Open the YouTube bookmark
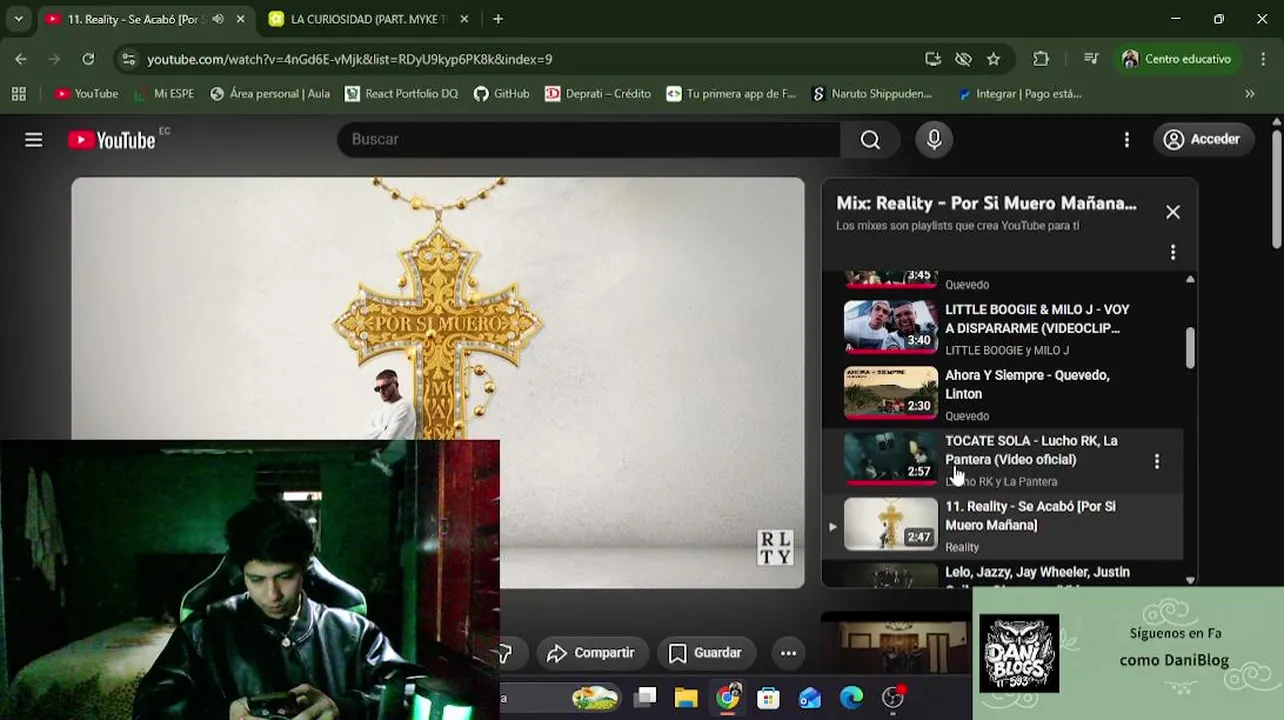The image size is (1284, 720). pos(87,94)
